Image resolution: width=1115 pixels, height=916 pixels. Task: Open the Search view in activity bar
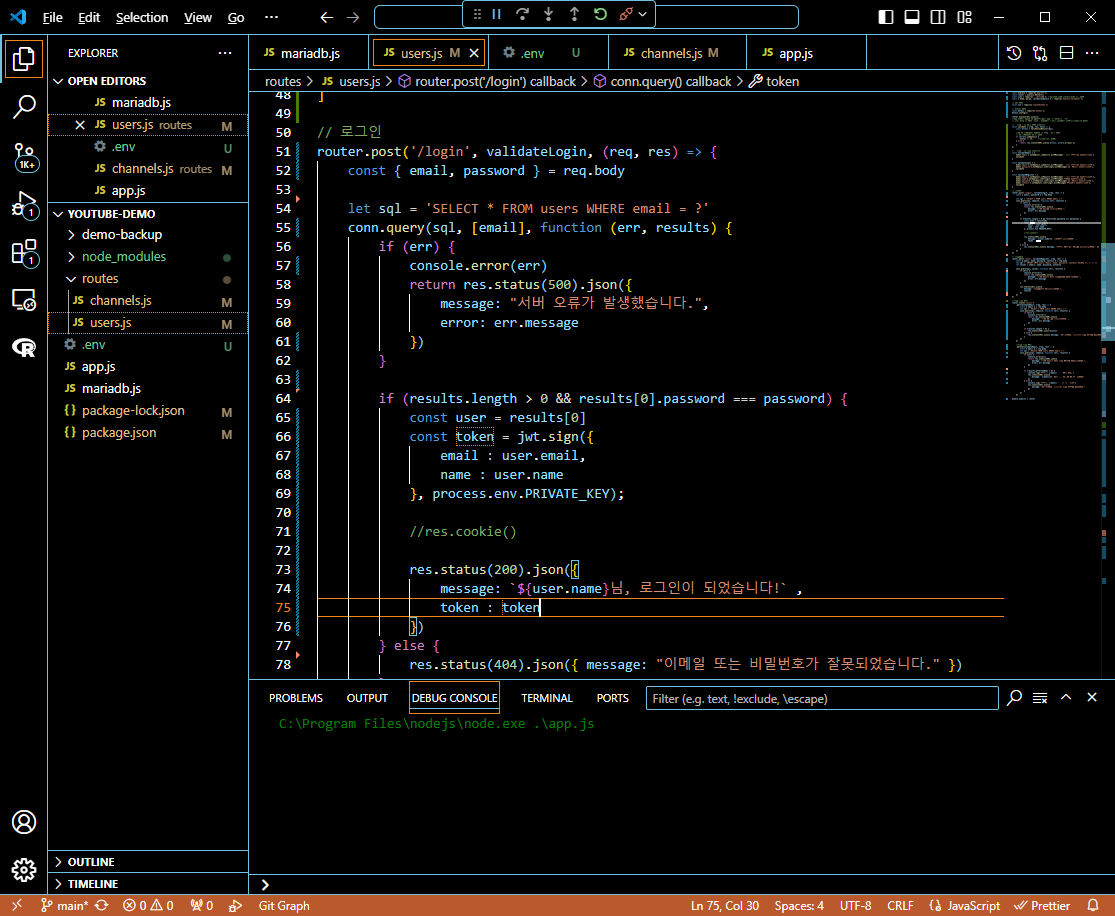click(23, 107)
